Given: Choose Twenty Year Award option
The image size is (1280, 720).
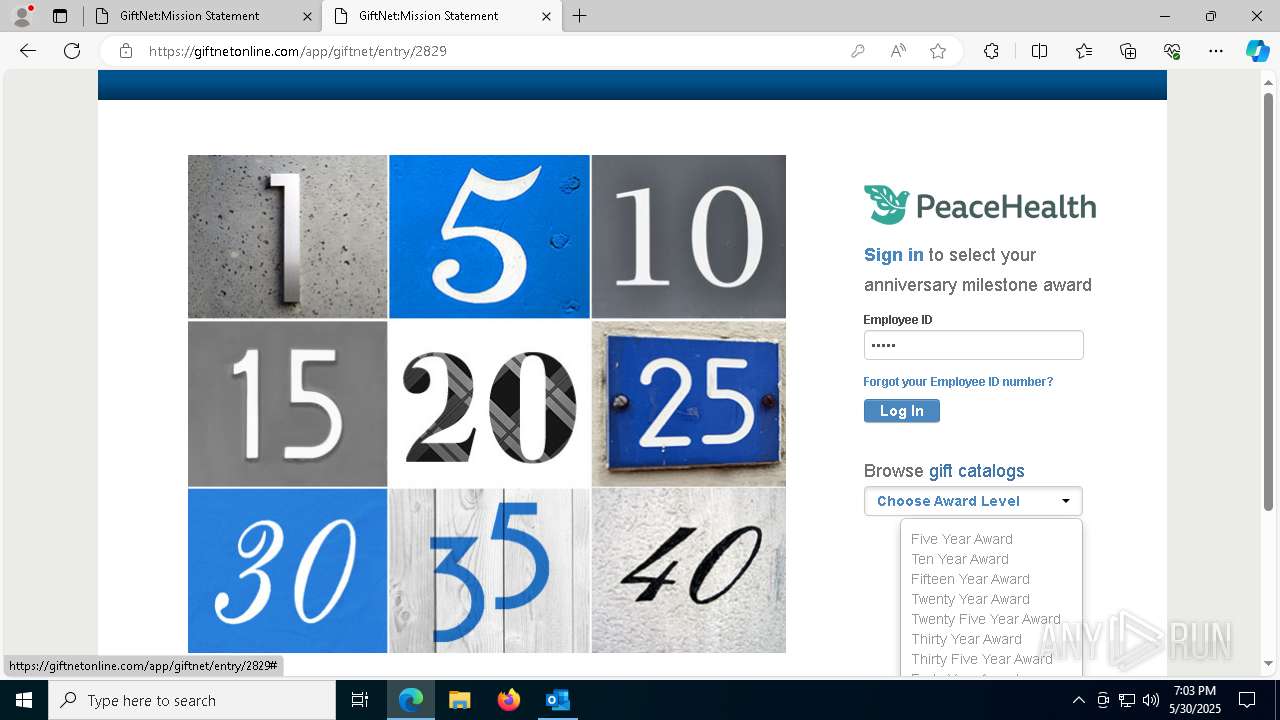Looking at the screenshot, I should click(970, 599).
